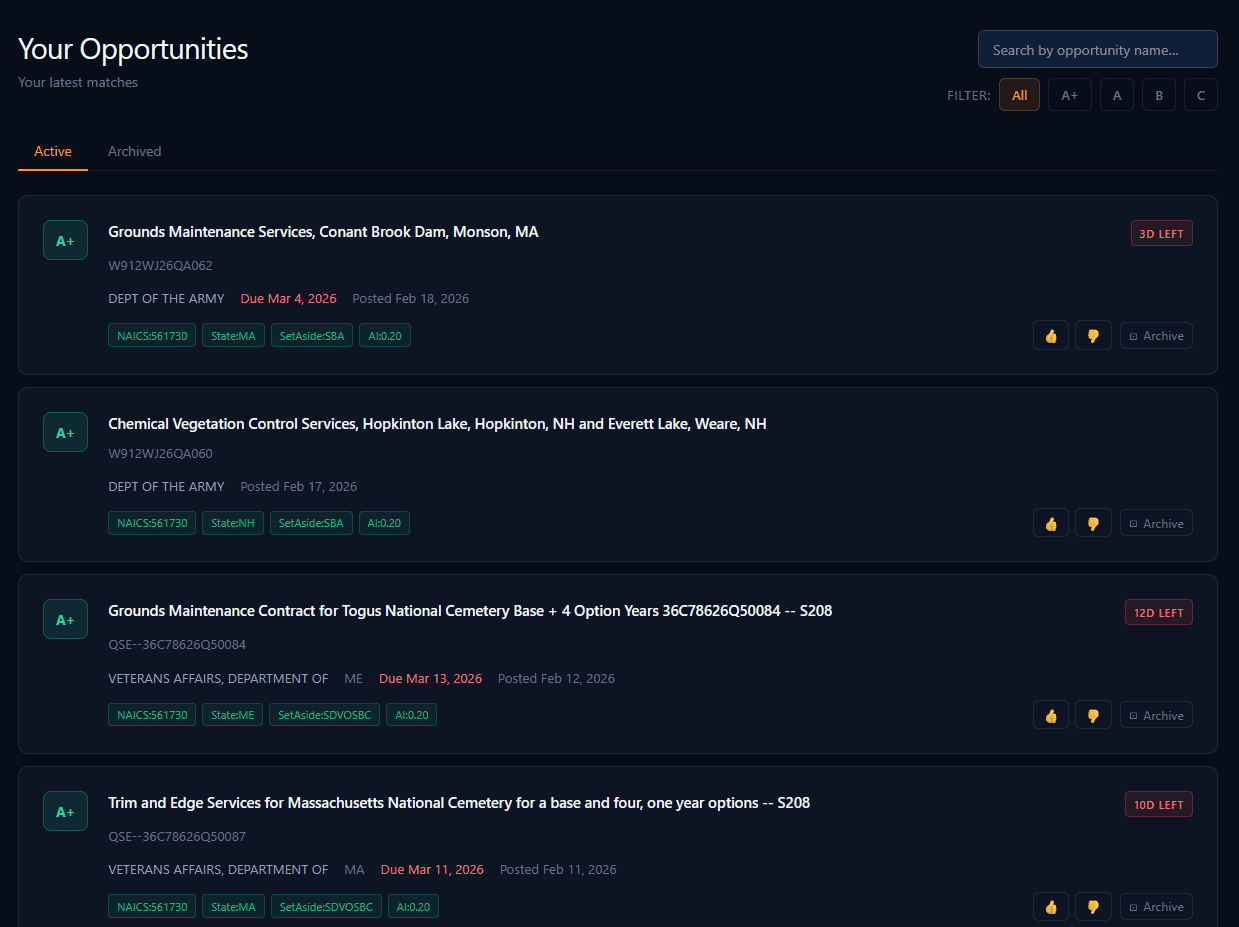This screenshot has width=1239, height=927.
Task: Thumbs down the Everett Lake chemical vegetation listing
Action: (x=1093, y=522)
